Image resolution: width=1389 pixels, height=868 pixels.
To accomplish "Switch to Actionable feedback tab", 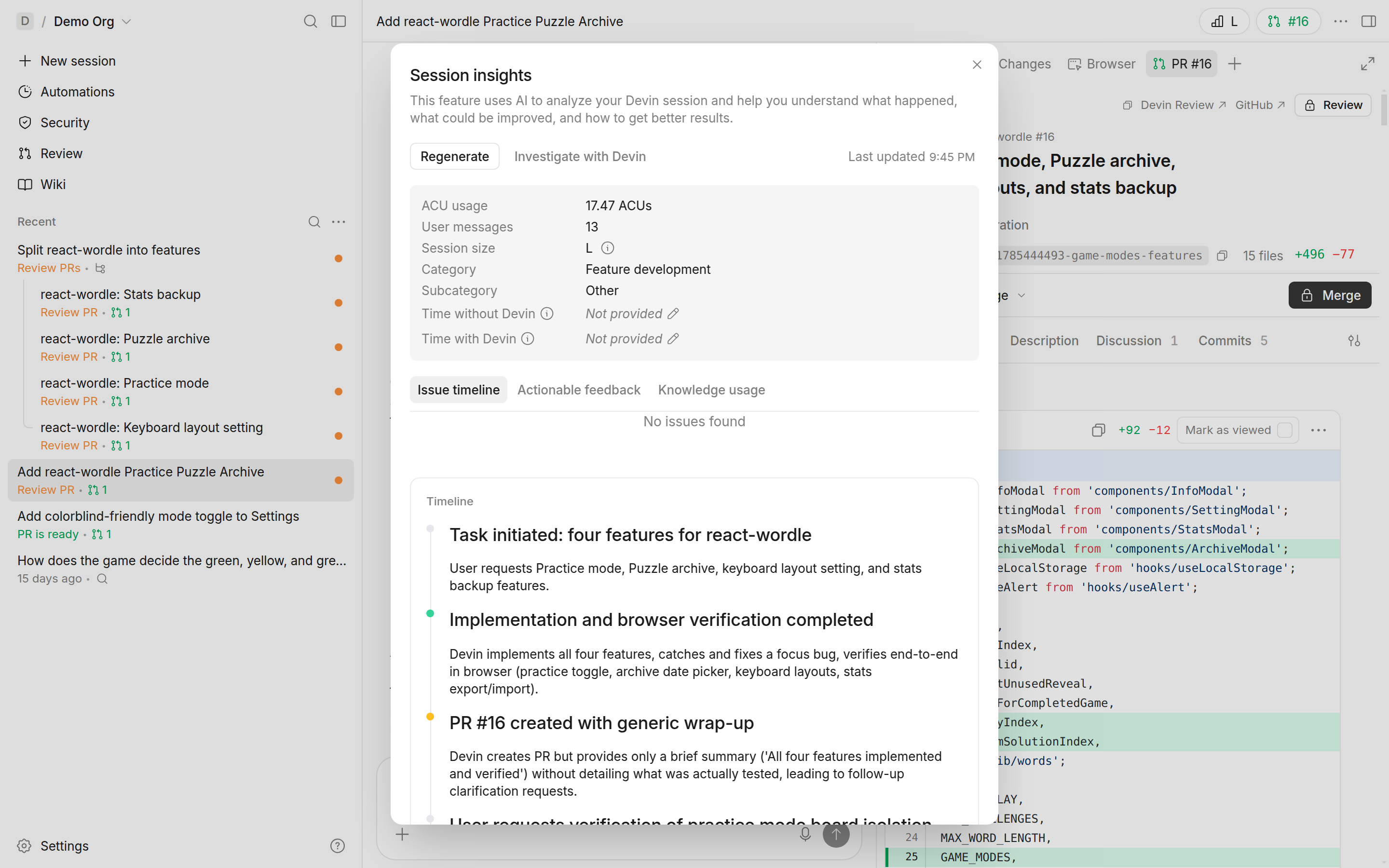I will [x=579, y=390].
